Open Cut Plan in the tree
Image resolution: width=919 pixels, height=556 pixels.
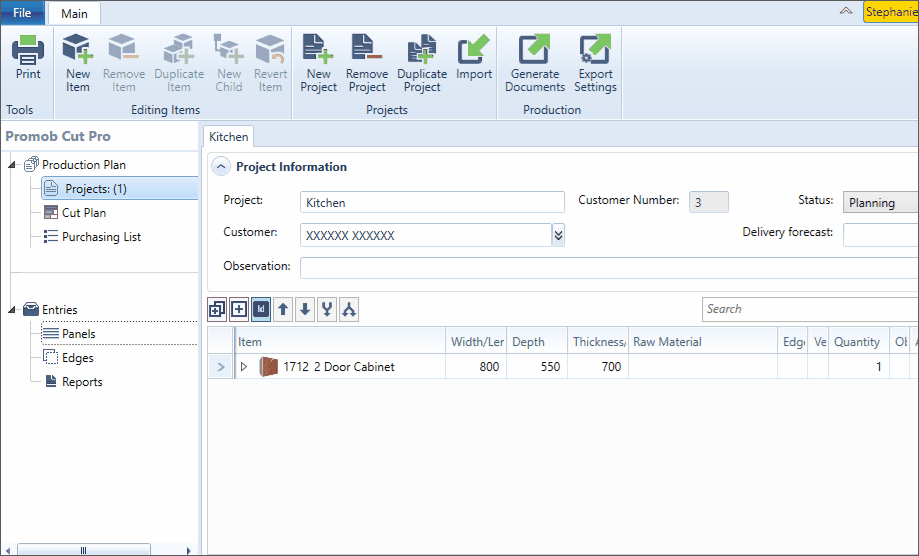84,213
